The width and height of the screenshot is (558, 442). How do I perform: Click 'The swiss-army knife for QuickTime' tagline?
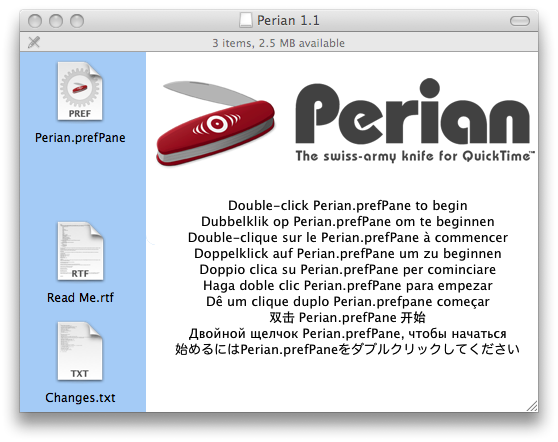[x=415, y=156]
